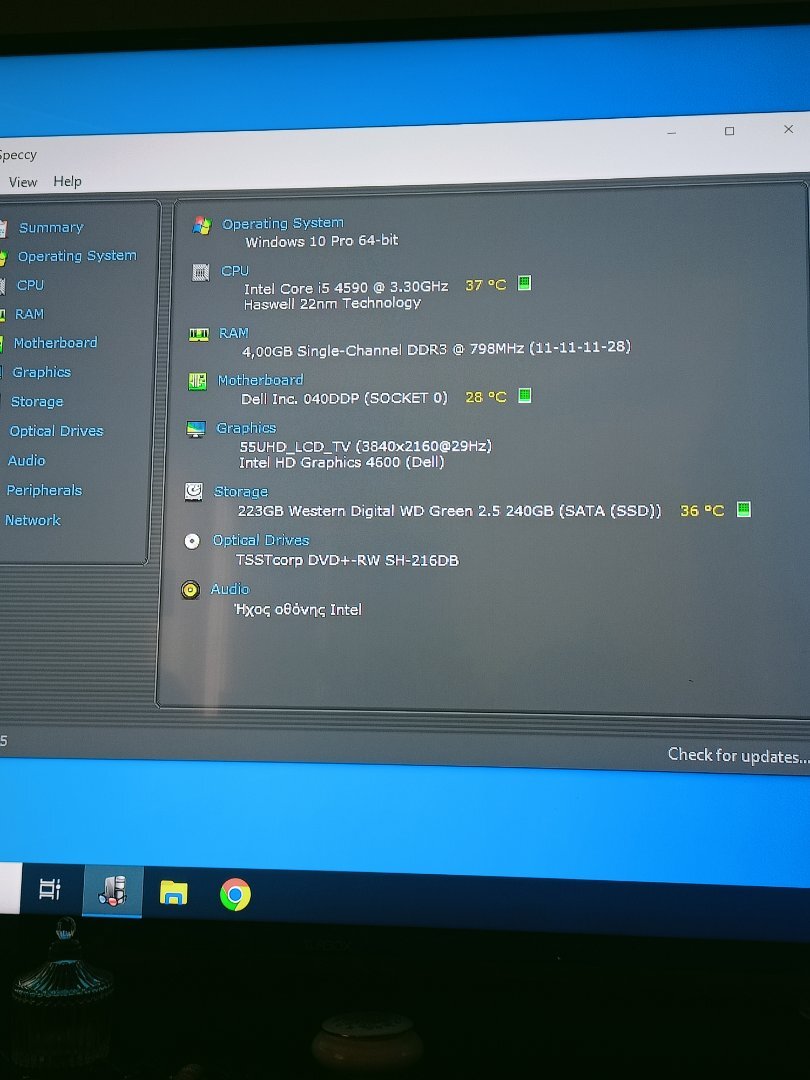Click the Speccy icon in the taskbar
The width and height of the screenshot is (810, 1080).
[113, 891]
